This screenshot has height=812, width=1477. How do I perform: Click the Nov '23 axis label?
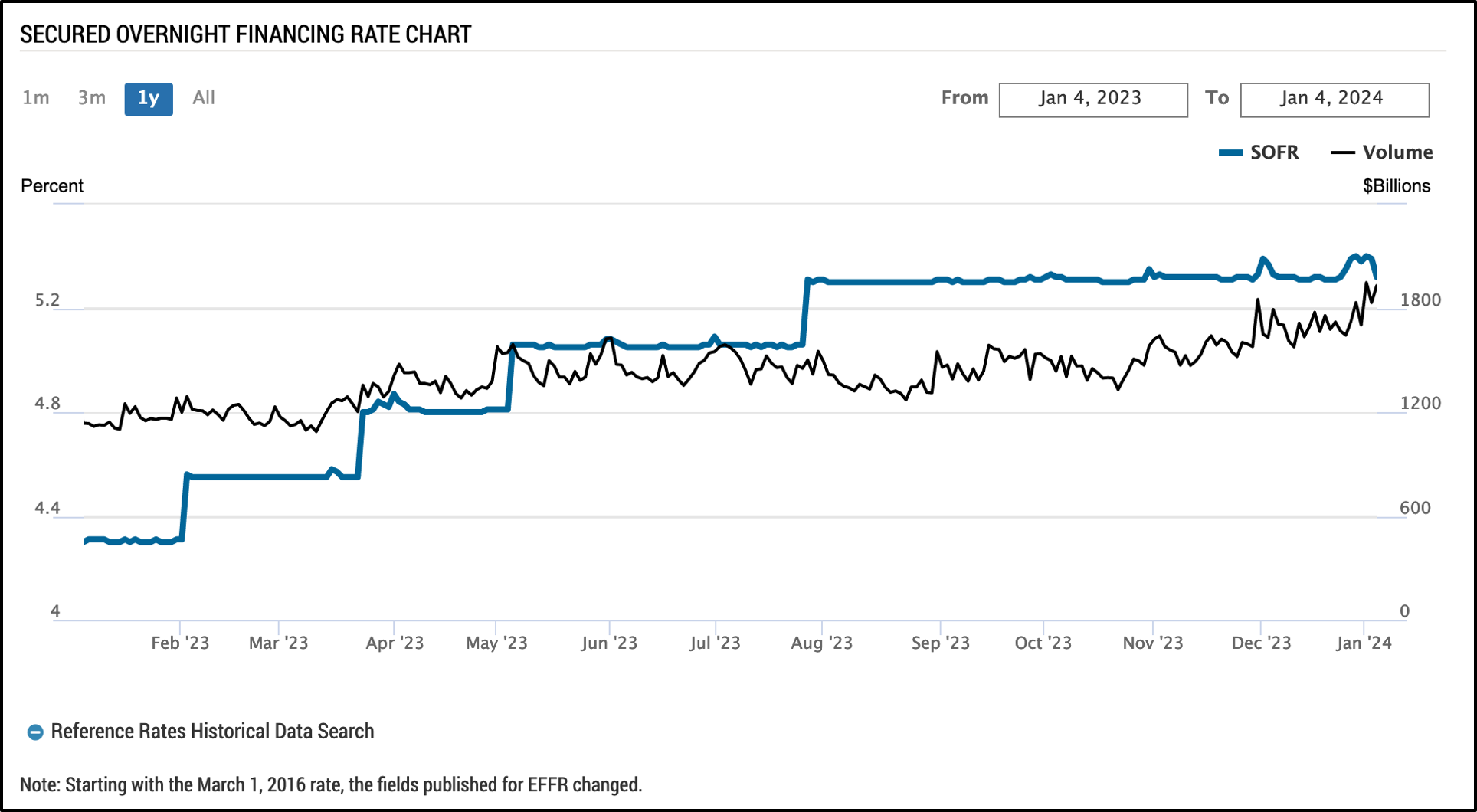point(1153,643)
